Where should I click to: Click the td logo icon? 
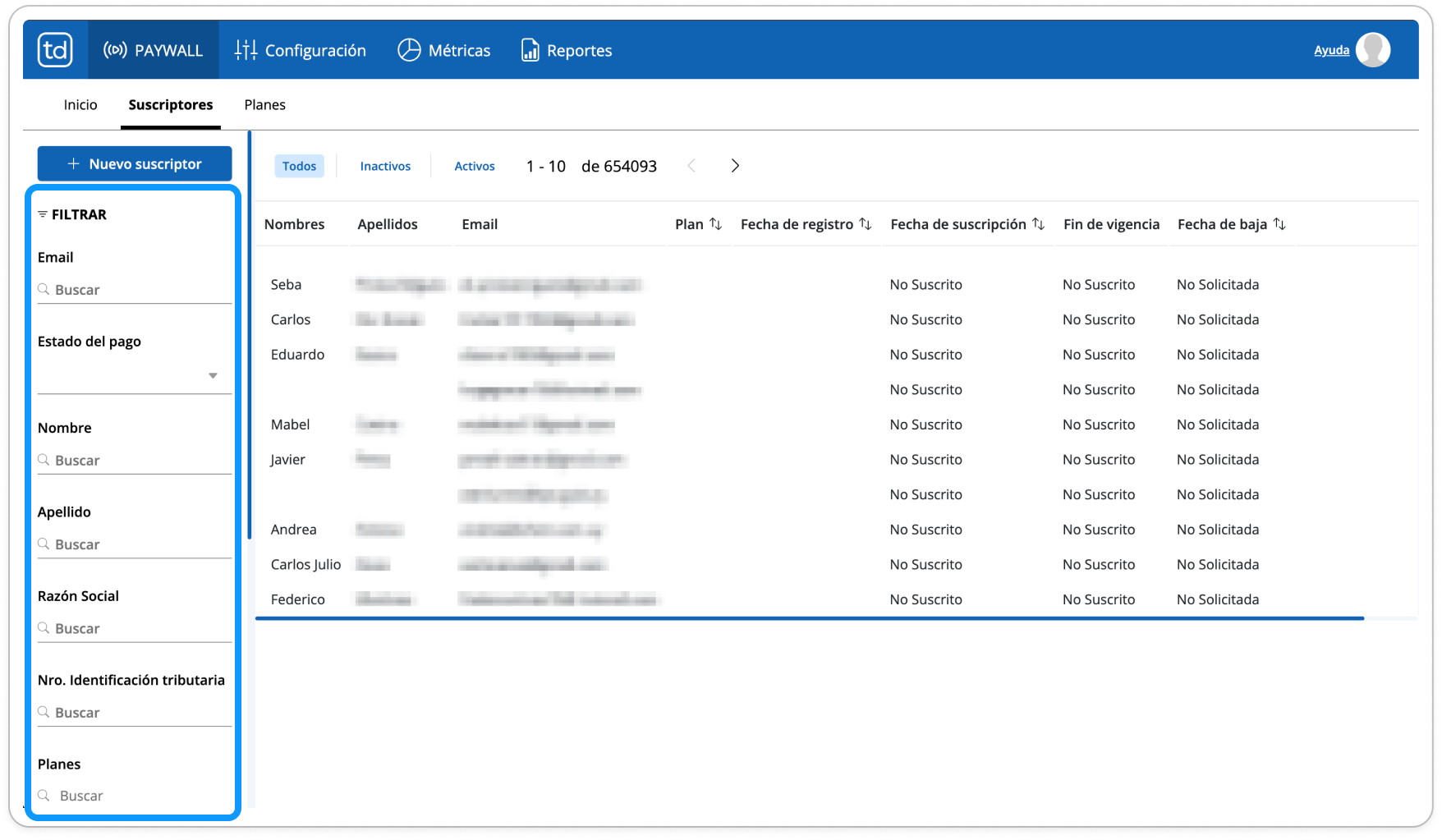(55, 50)
